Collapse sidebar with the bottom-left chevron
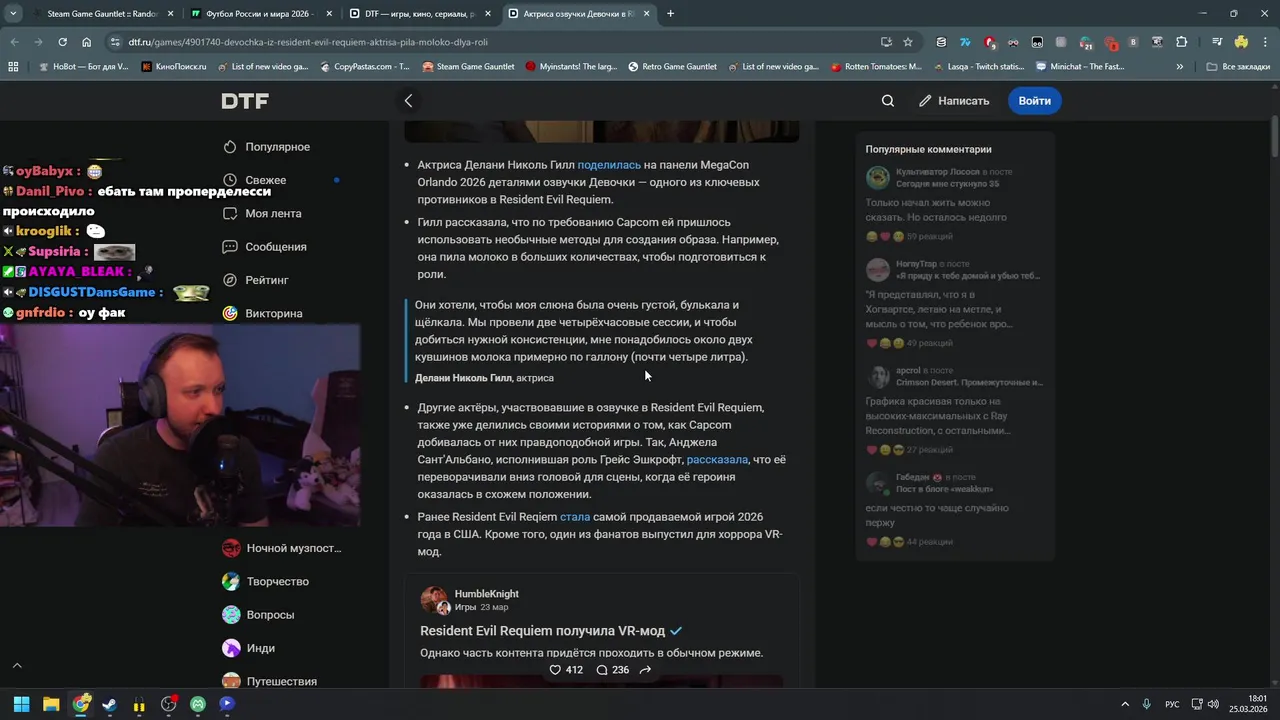Screen dimensions: 1280x720 tap(16, 665)
